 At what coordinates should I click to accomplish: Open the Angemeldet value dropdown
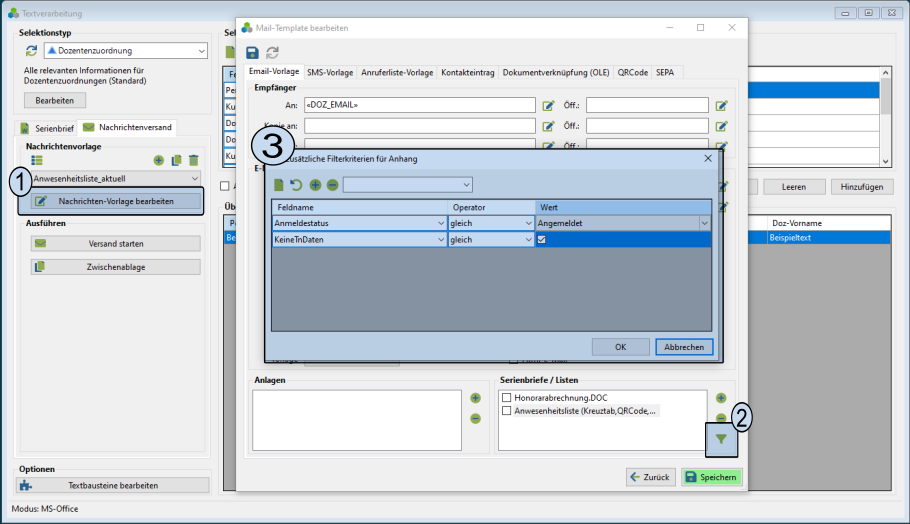coord(705,223)
